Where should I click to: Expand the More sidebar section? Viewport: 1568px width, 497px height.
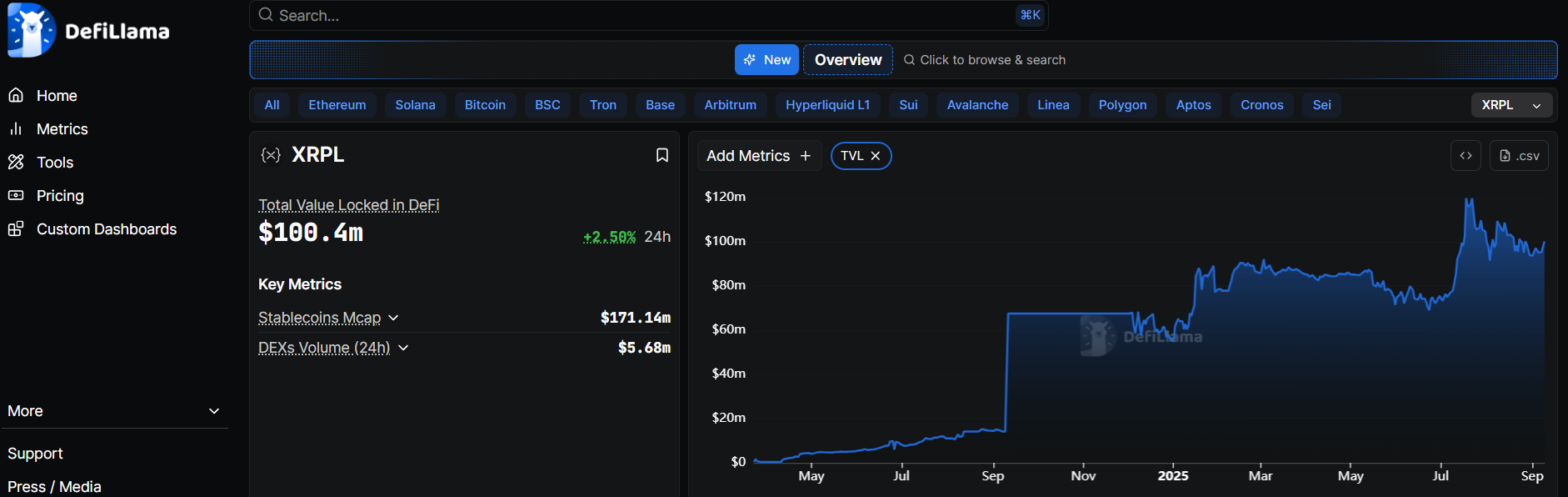coord(113,411)
